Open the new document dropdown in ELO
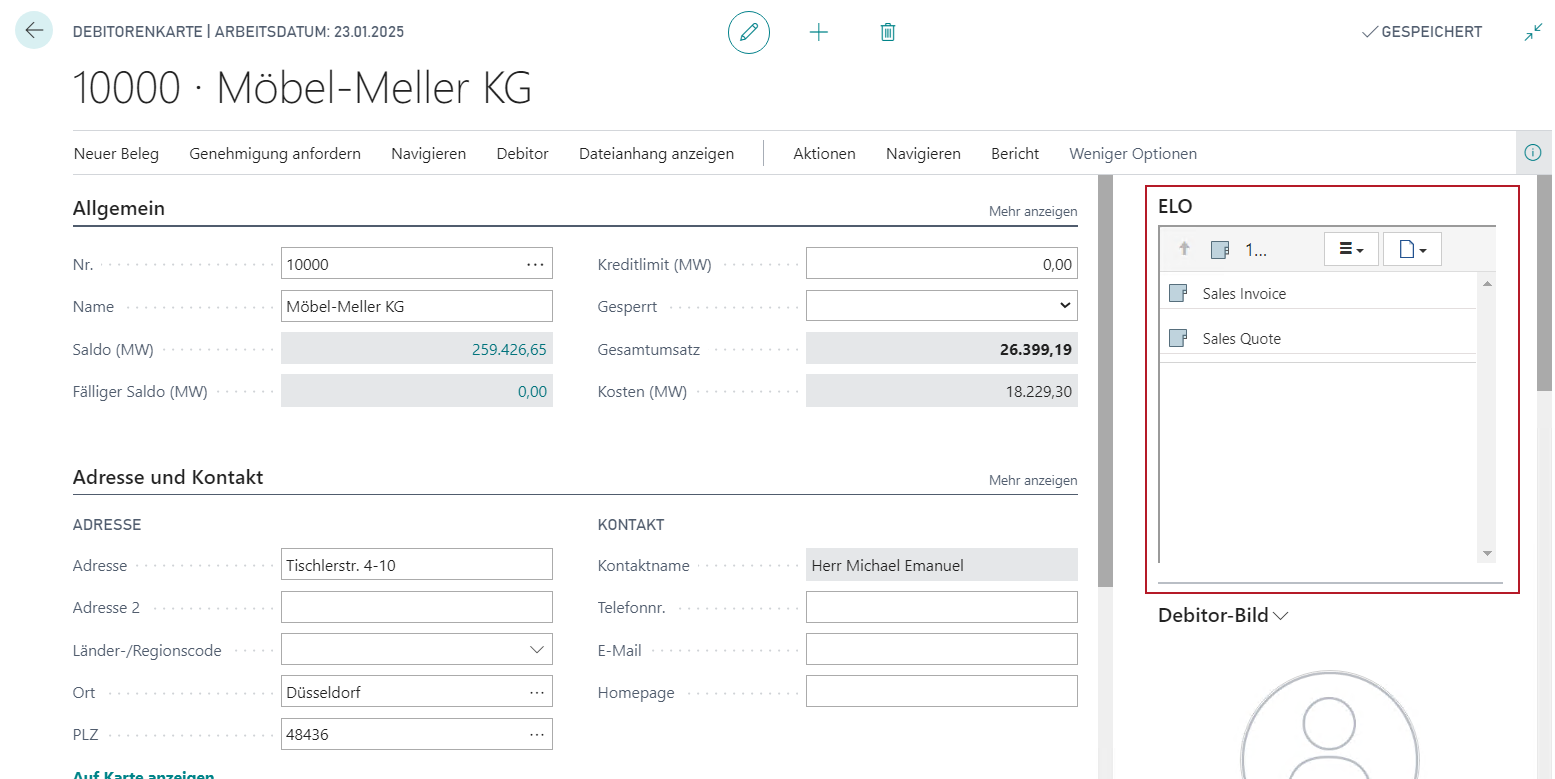The width and height of the screenshot is (1555, 779). pyautogui.click(x=1412, y=249)
